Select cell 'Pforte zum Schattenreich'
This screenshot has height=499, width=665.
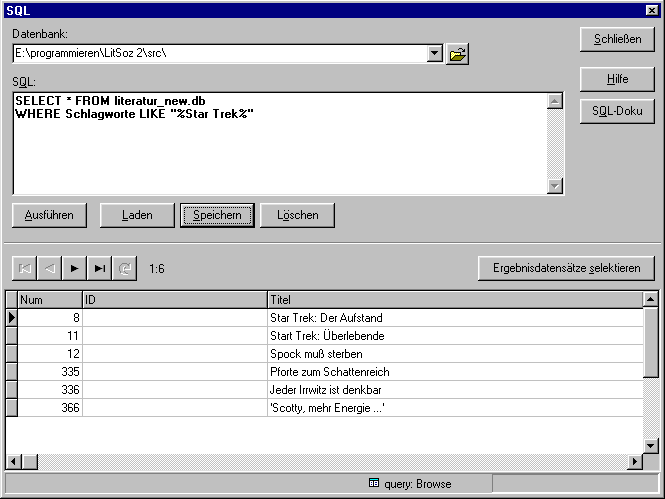point(455,372)
